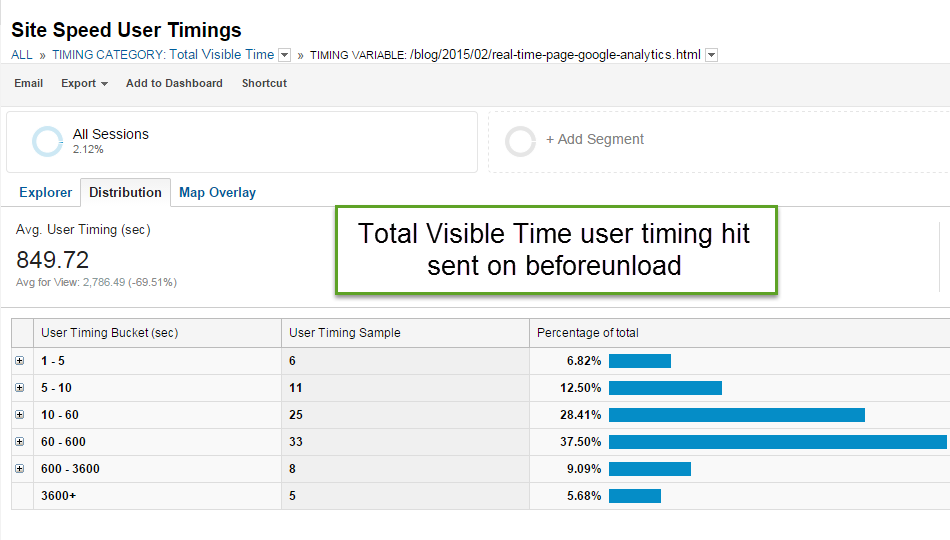Click the User Timing Bucket (sec) header
Viewport: 950px width, 540px height.
coord(110,333)
